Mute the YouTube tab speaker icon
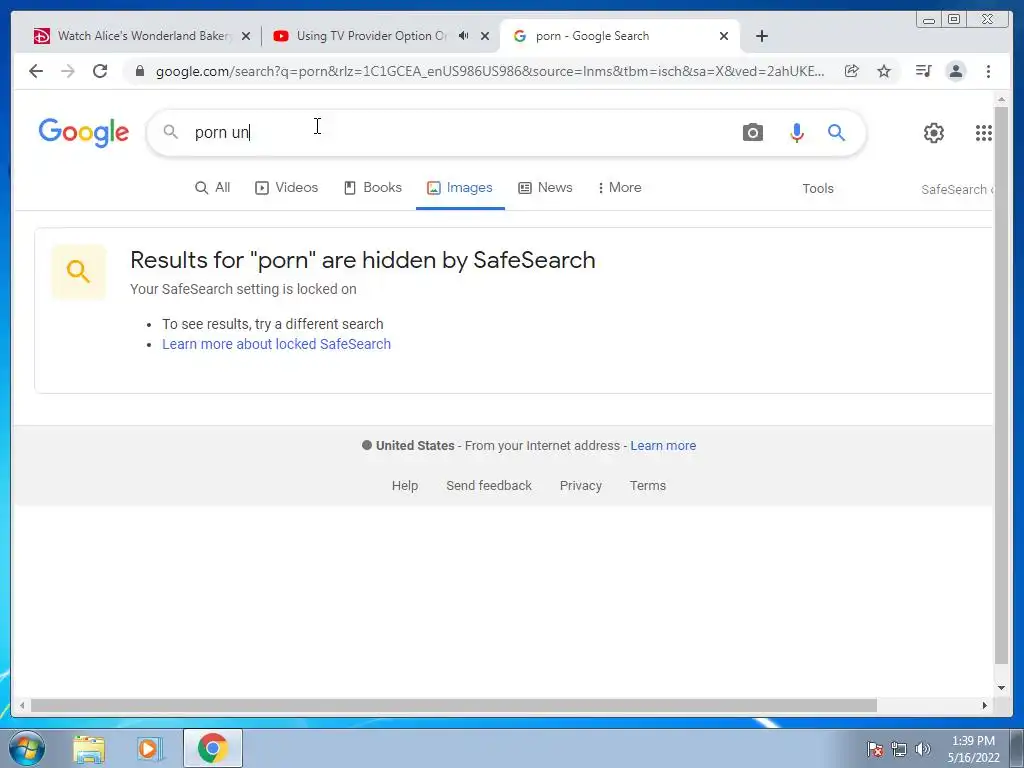 tap(464, 36)
